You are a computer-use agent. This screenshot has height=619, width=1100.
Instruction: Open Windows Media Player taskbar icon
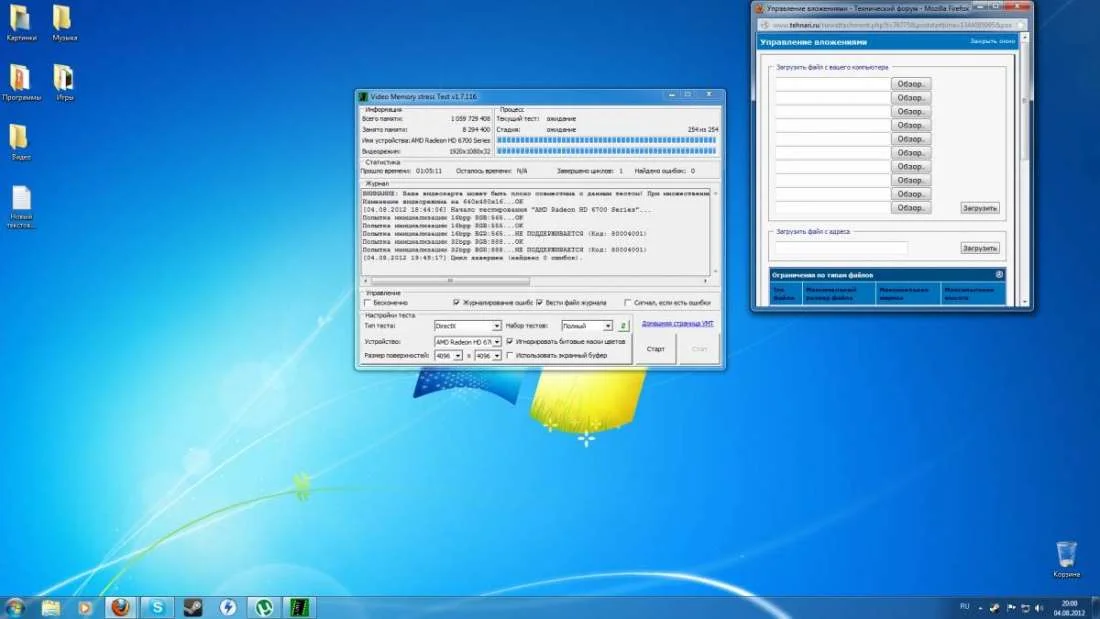(x=84, y=607)
